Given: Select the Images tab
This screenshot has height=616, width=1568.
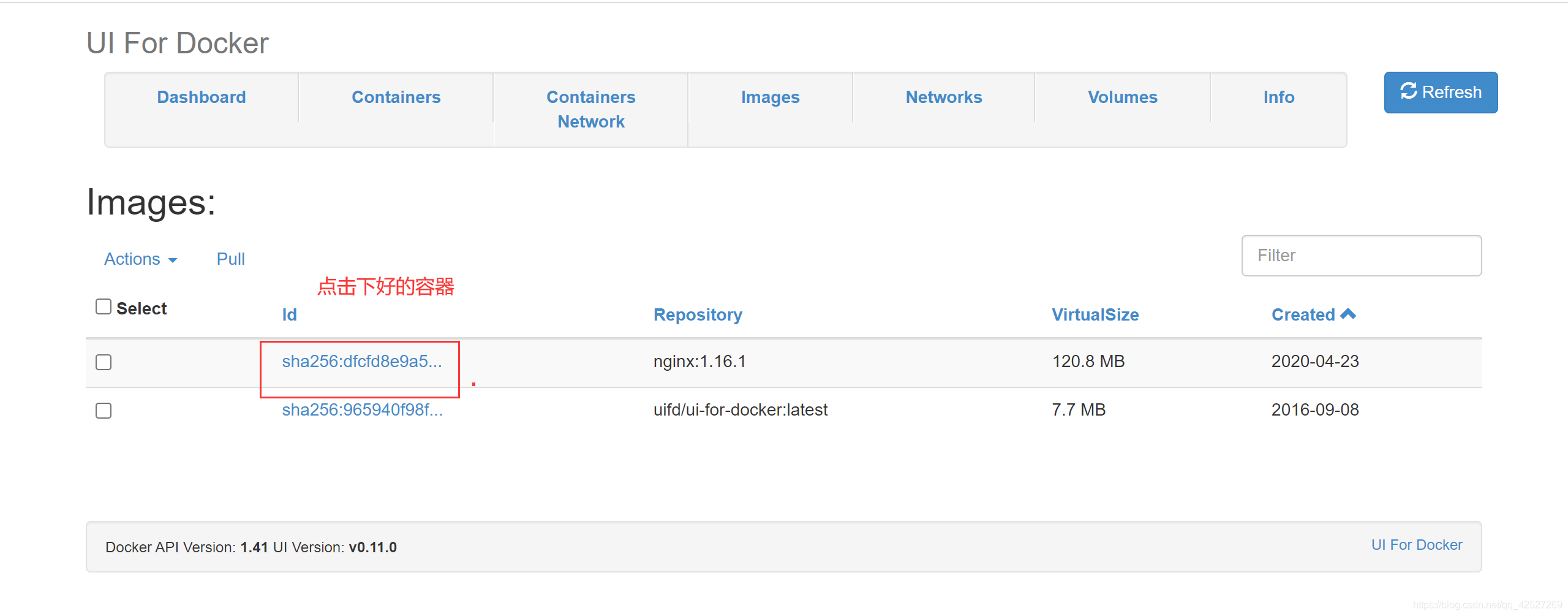Looking at the screenshot, I should pyautogui.click(x=771, y=97).
